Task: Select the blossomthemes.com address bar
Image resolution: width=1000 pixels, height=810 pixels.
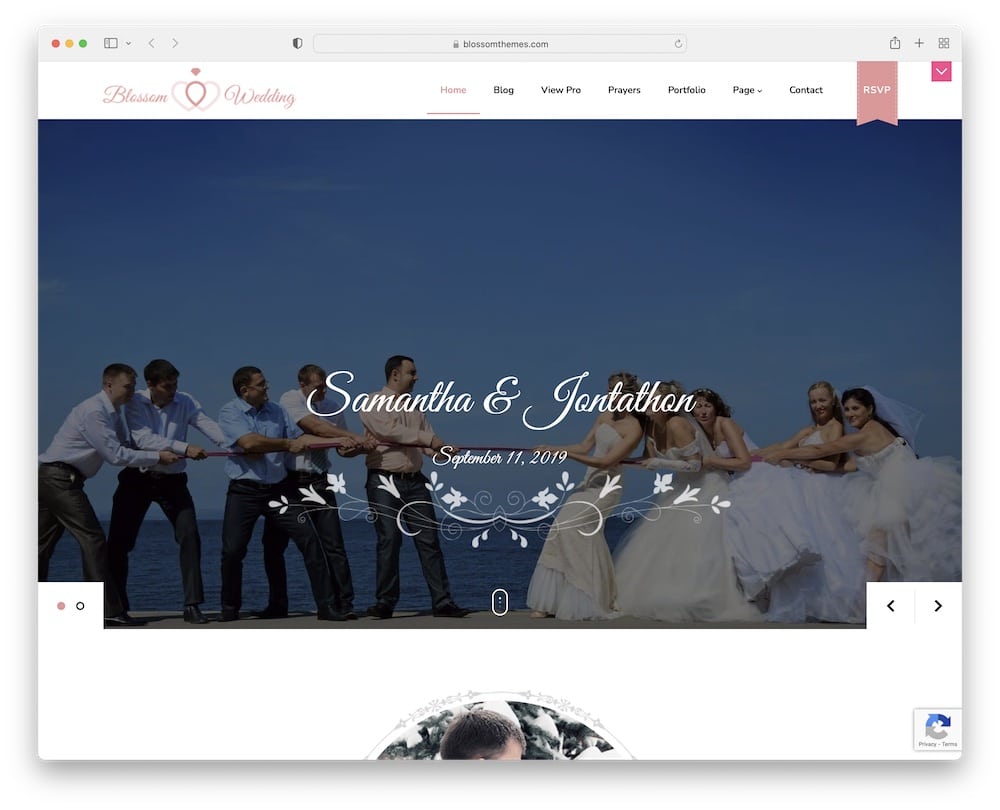Action: pos(499,43)
